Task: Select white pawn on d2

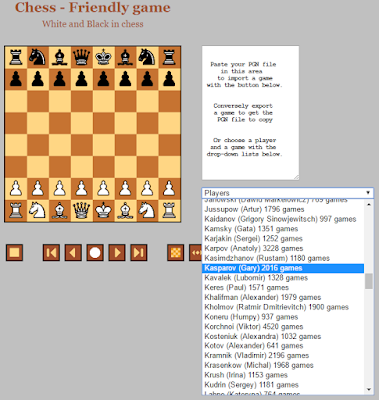Action: coord(82,189)
